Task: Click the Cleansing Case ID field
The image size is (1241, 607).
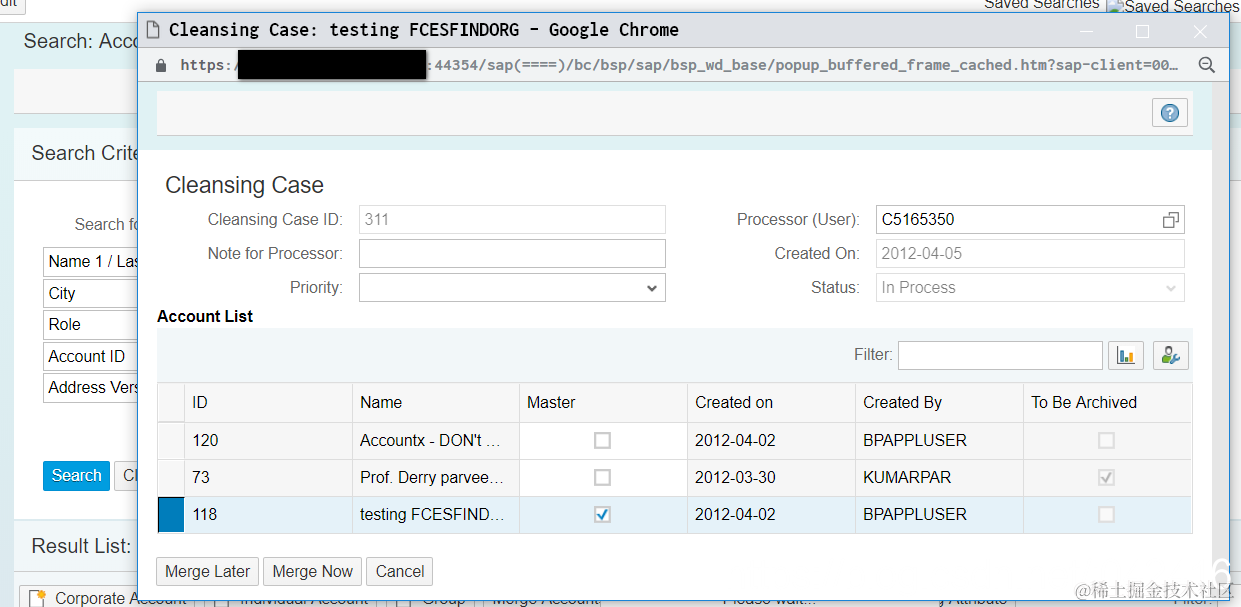Action: (x=512, y=220)
